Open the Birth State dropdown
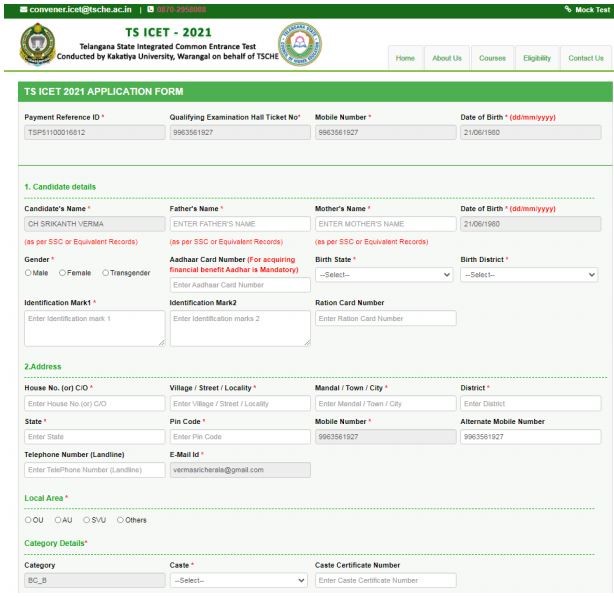614x598 pixels. coord(384,275)
